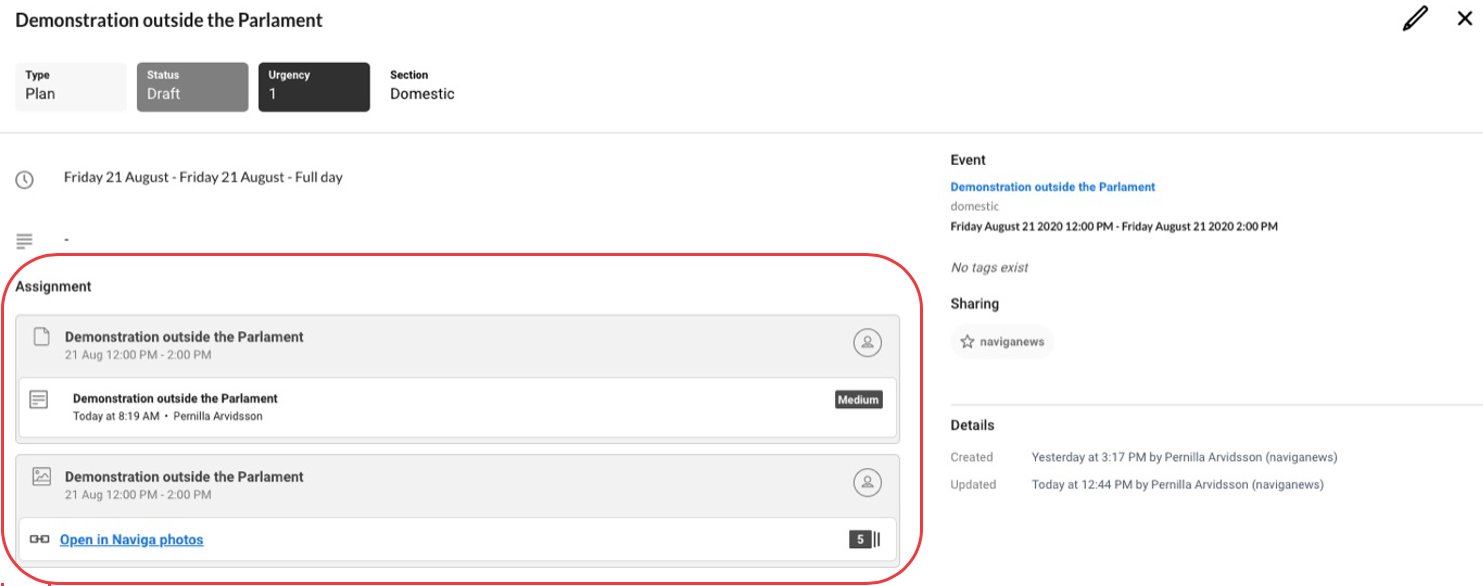Viewport: 1483px width, 586px height.
Task: Open the Demonstration event link
Action: (x=1052, y=187)
